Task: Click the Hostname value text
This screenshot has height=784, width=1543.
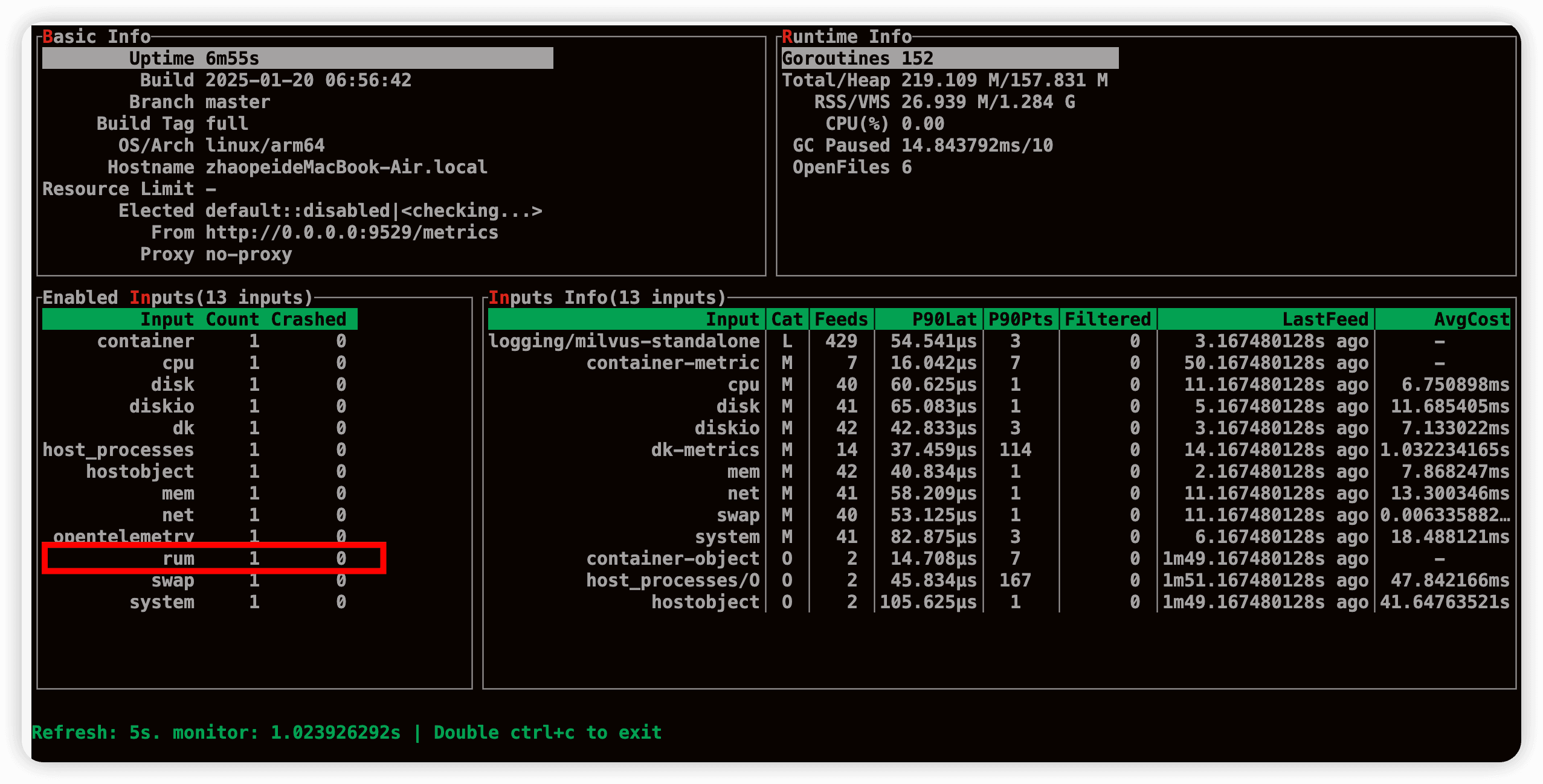Action: click(346, 167)
